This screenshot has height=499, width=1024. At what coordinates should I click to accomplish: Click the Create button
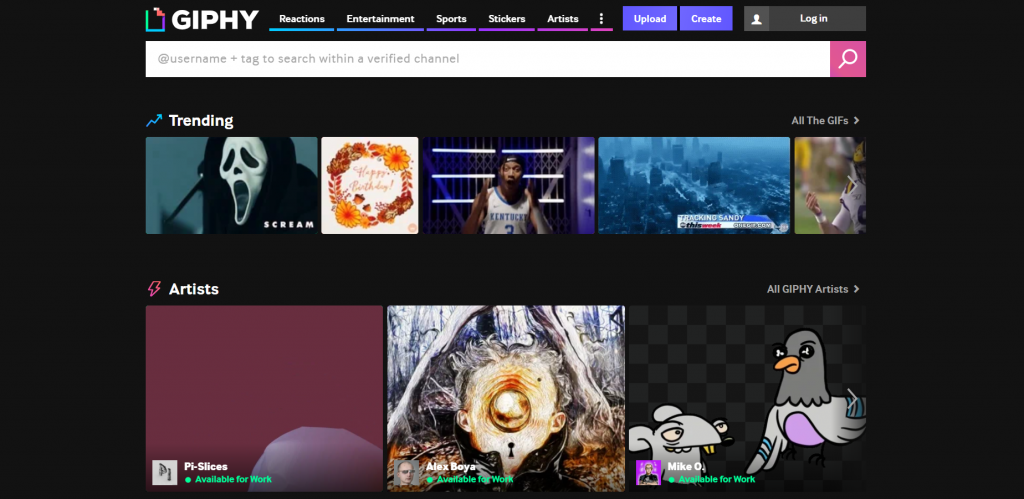click(706, 19)
